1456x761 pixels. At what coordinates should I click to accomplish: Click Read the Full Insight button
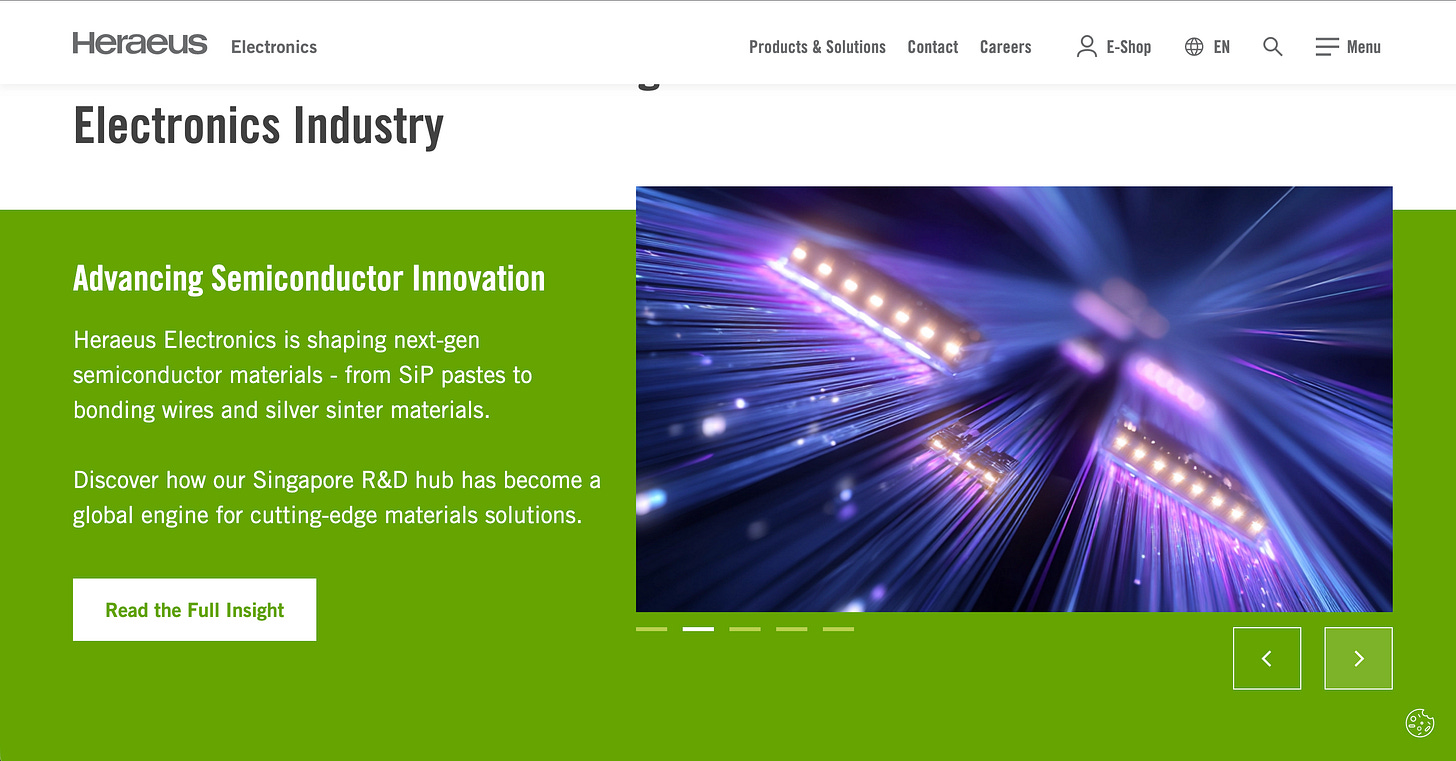pyautogui.click(x=195, y=610)
